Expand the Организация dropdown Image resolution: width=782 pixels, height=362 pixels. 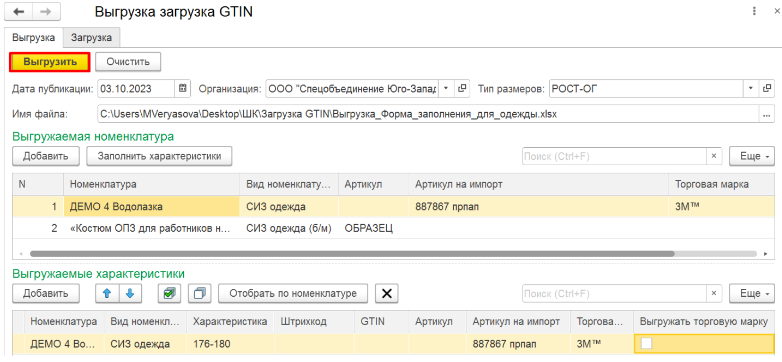(x=446, y=89)
